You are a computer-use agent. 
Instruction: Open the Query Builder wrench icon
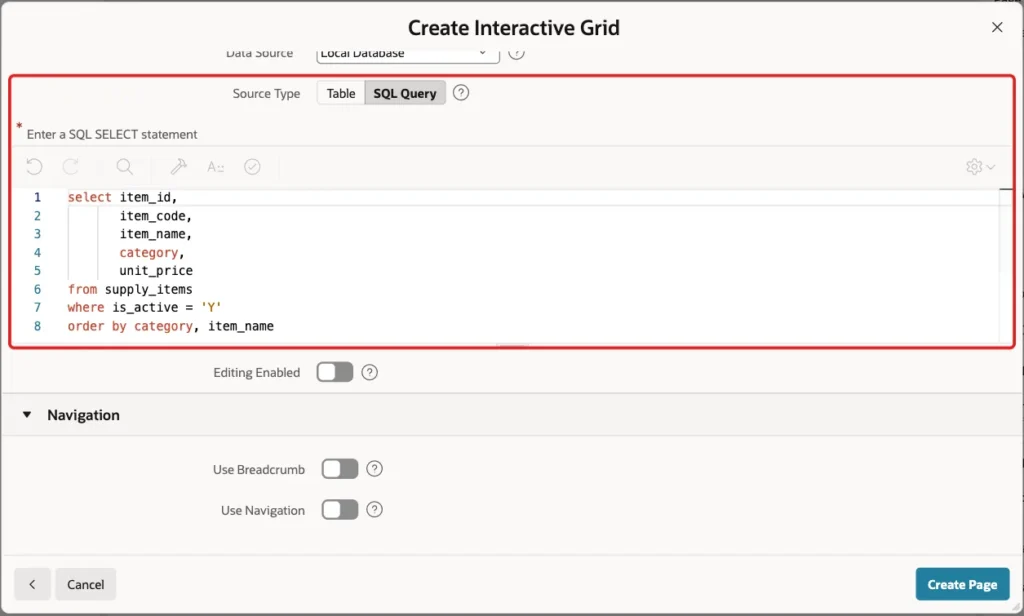point(178,167)
